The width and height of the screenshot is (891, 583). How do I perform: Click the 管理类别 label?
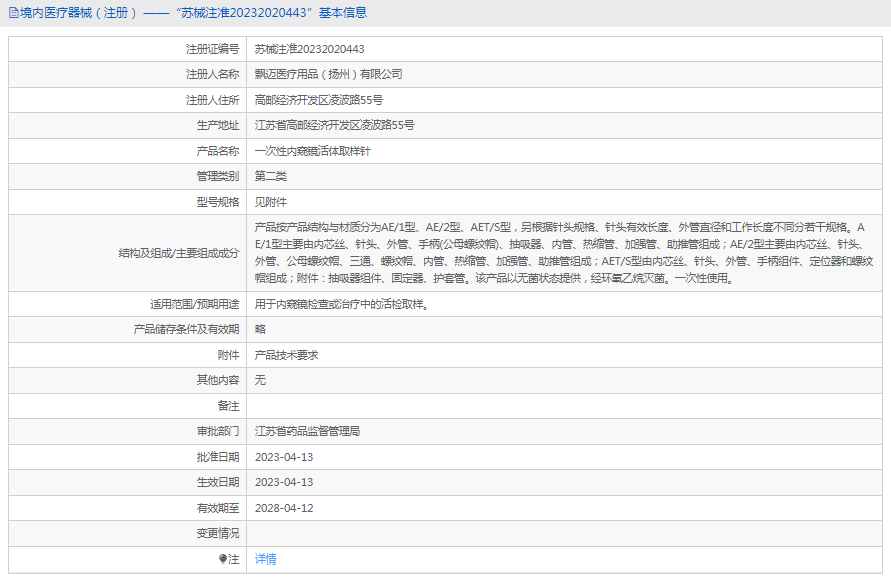point(218,176)
